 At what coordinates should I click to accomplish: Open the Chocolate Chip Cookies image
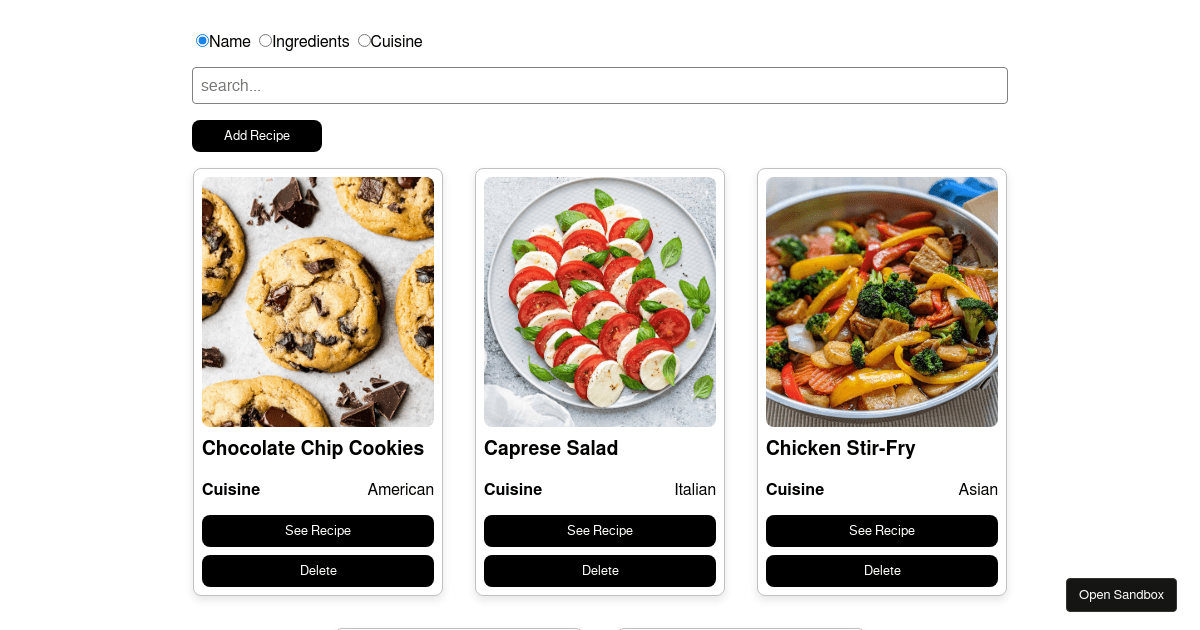[x=318, y=302]
